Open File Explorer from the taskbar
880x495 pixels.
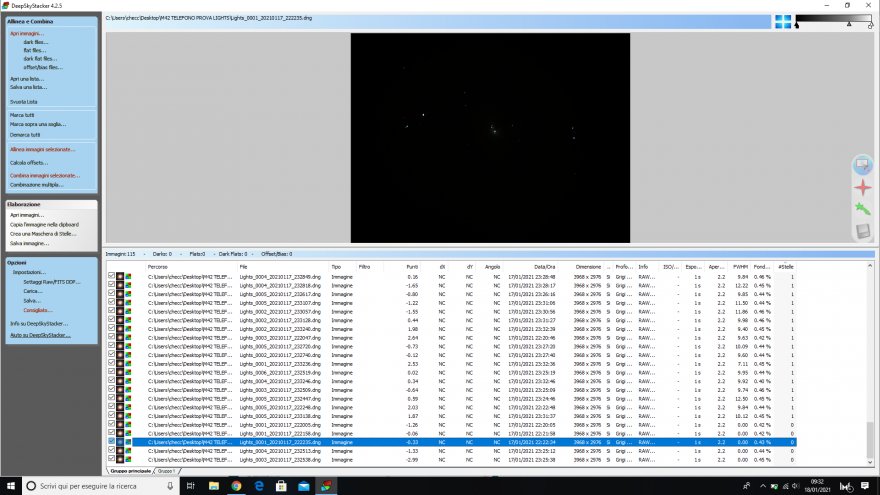coord(214,485)
